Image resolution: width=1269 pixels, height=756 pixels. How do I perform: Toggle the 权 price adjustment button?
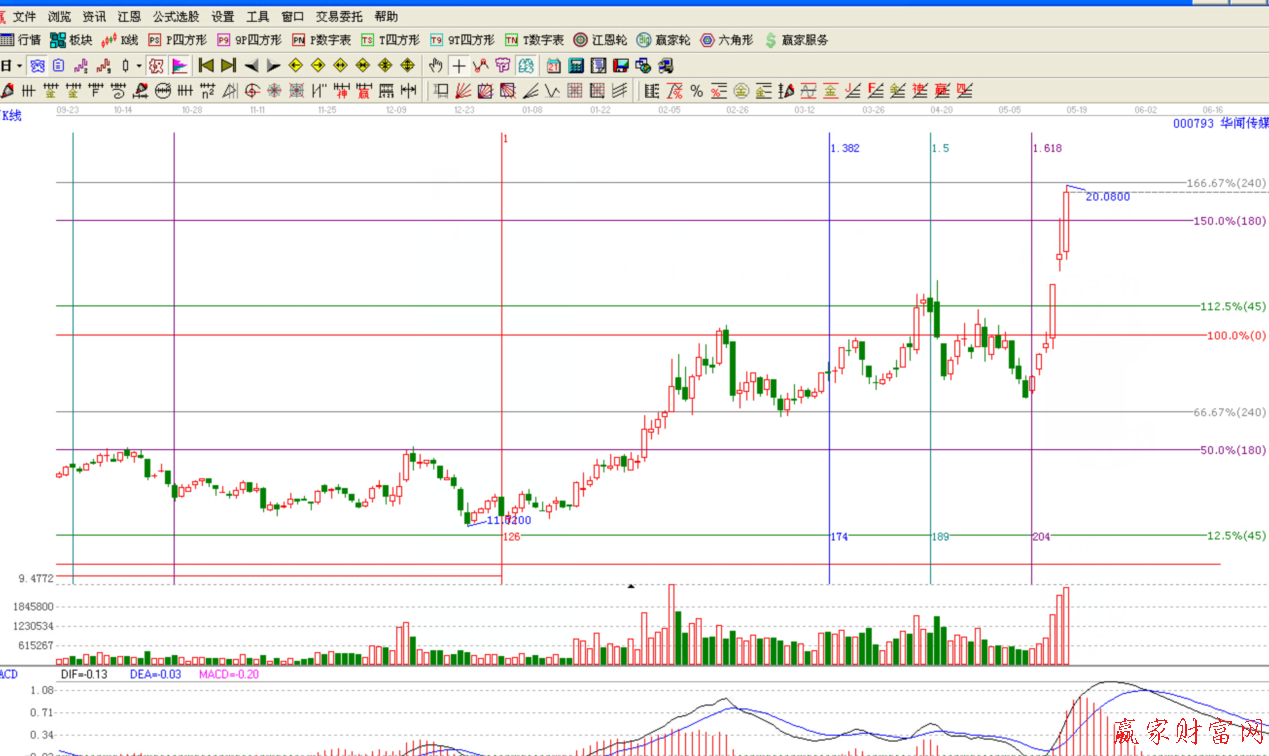pos(156,66)
